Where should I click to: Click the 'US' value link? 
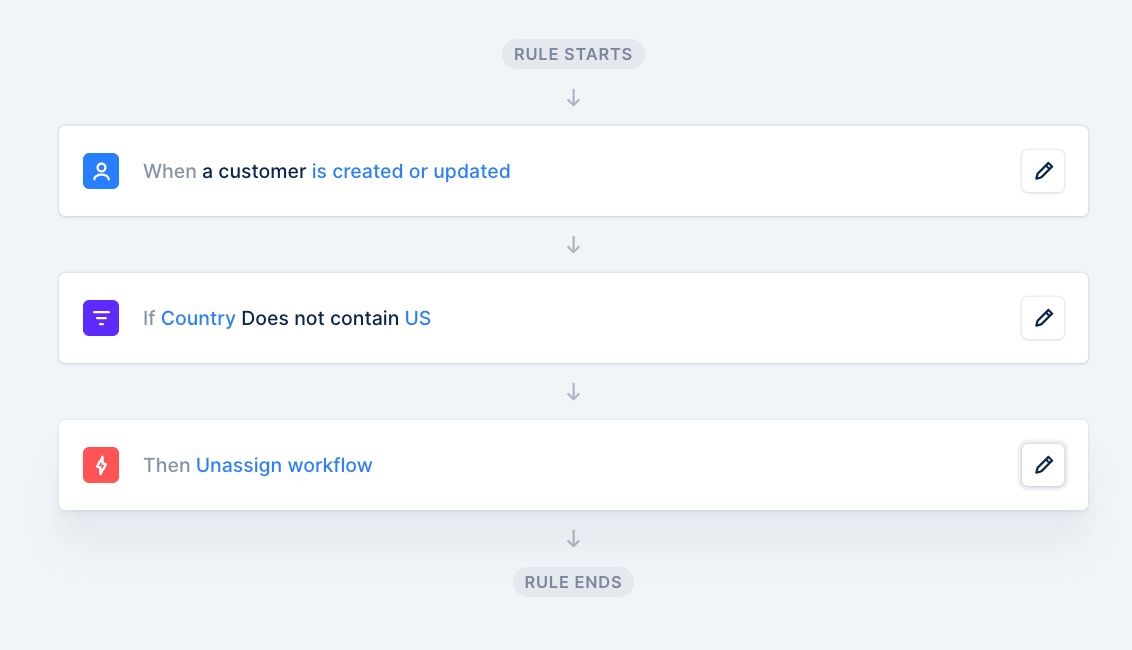[x=417, y=318]
